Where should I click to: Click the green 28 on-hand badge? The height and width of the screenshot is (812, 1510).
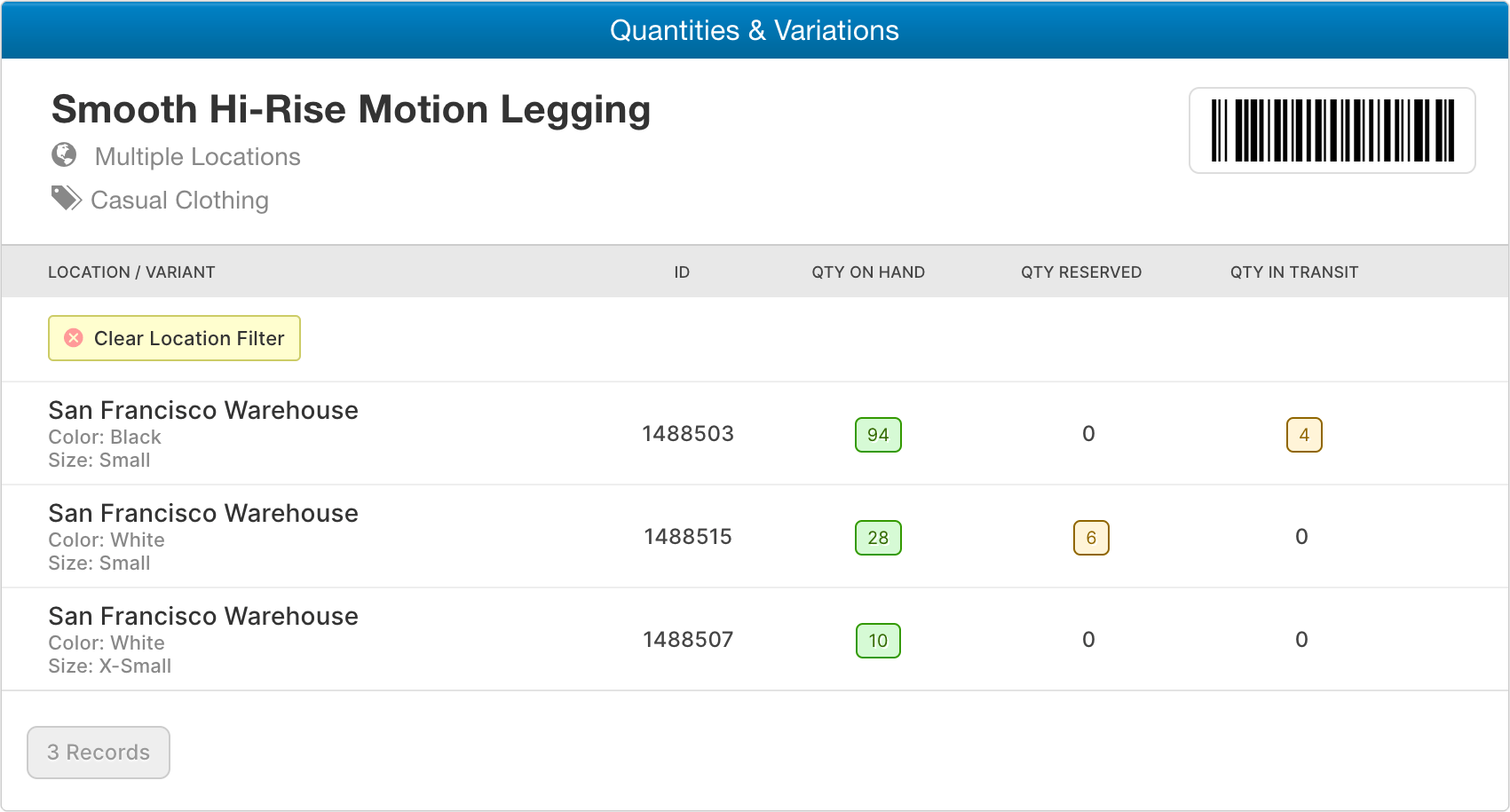pos(878,538)
